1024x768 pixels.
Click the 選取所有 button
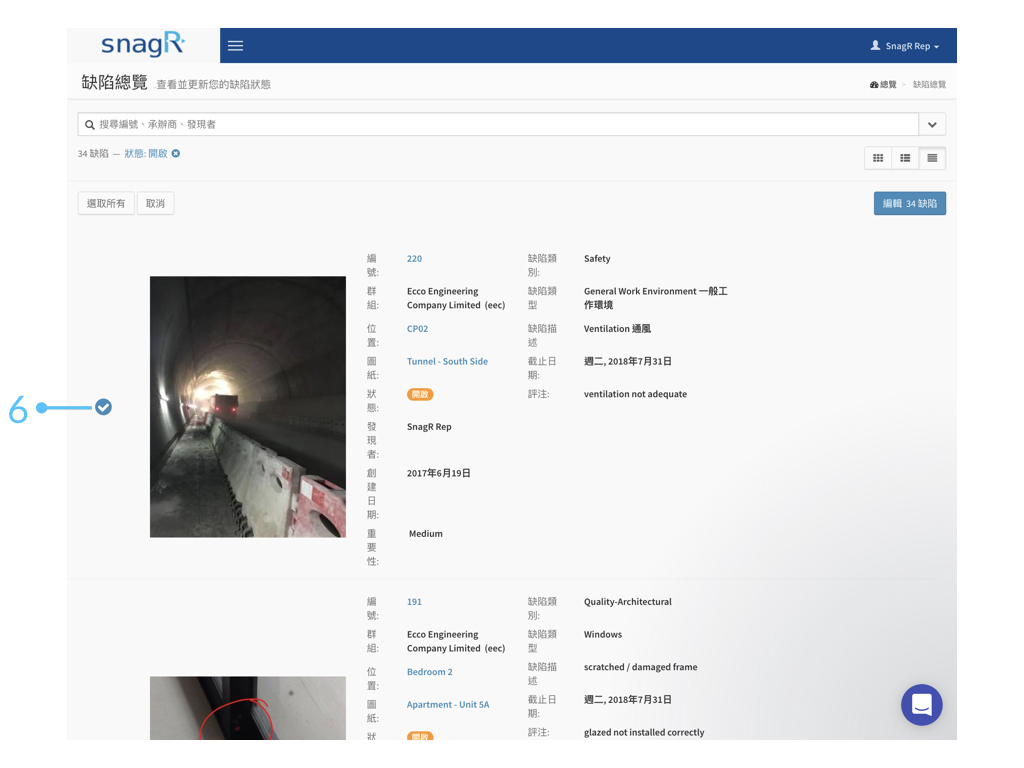[106, 203]
